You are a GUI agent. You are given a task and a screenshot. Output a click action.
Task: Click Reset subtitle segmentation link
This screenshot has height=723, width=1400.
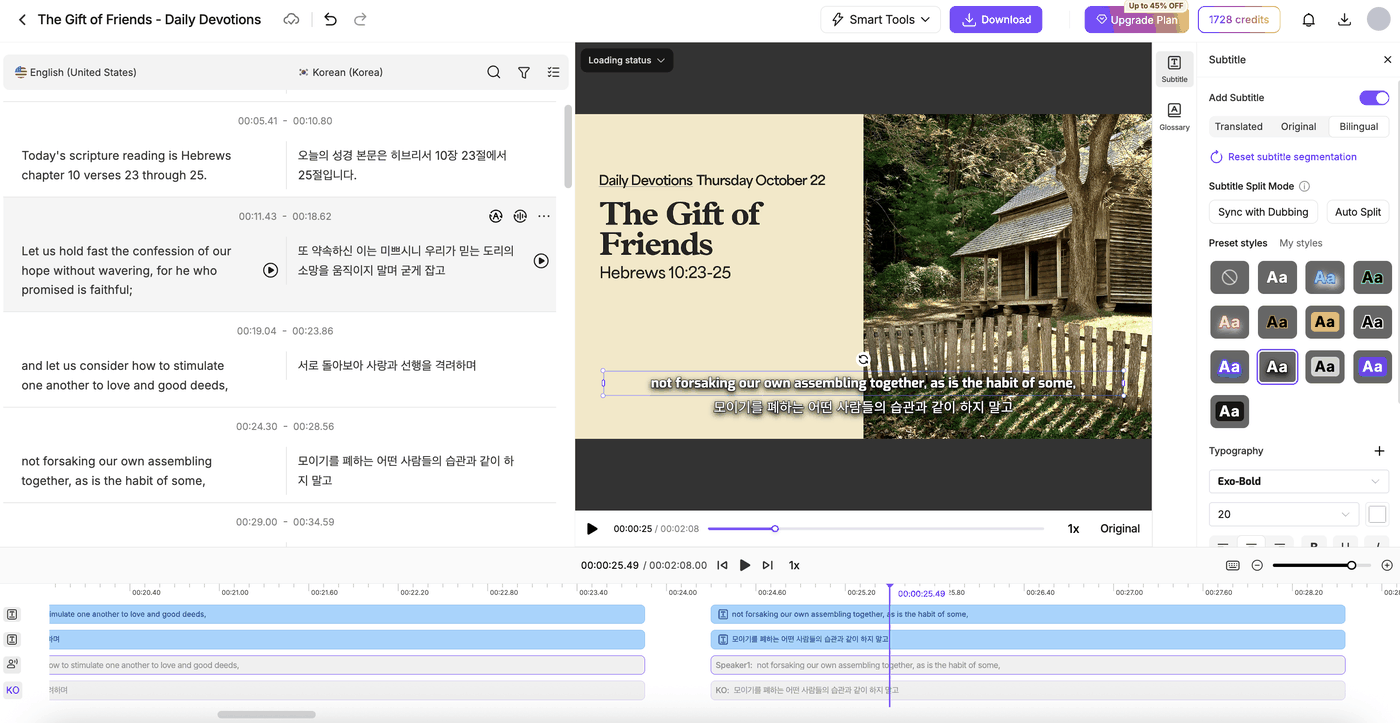(x=1283, y=157)
